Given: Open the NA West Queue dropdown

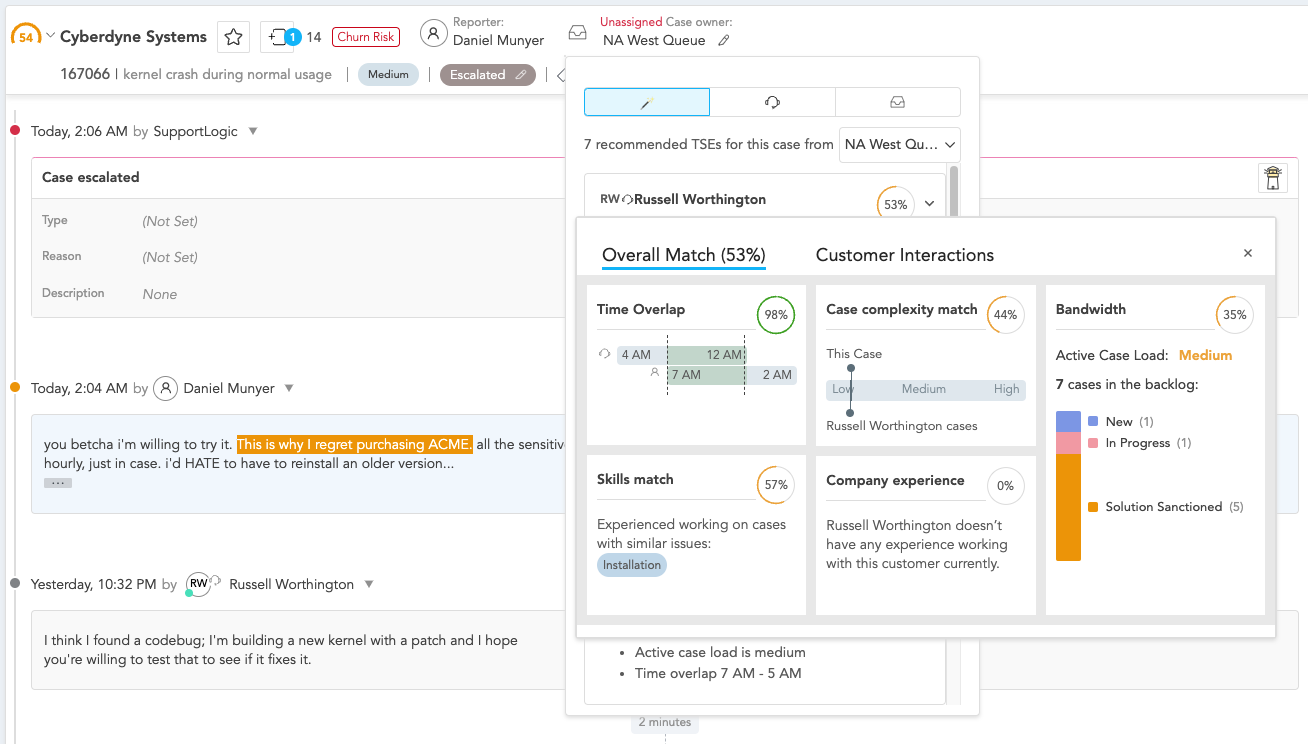Looking at the screenshot, I should tap(898, 144).
